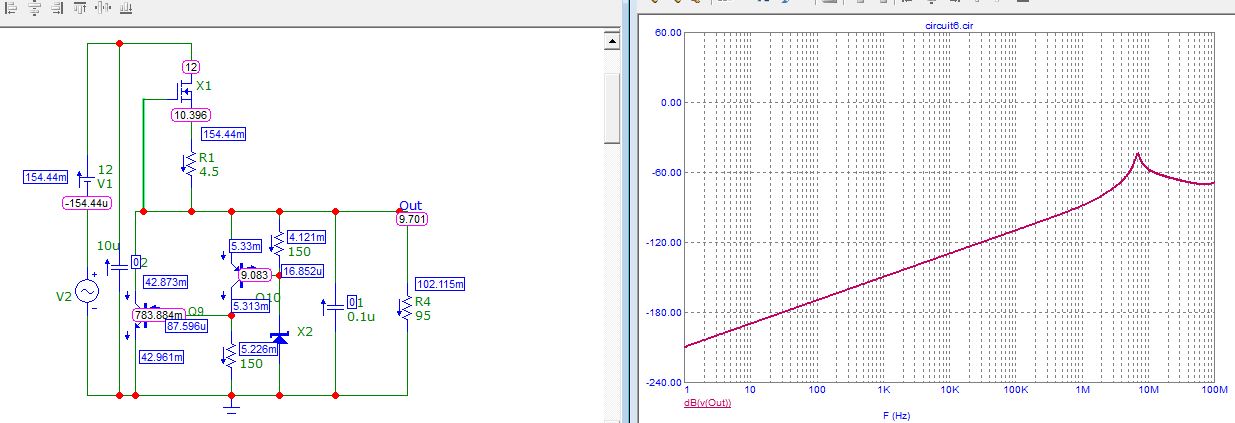1235x423 pixels.
Task: Click the X1 component label
Action: [x=204, y=87]
